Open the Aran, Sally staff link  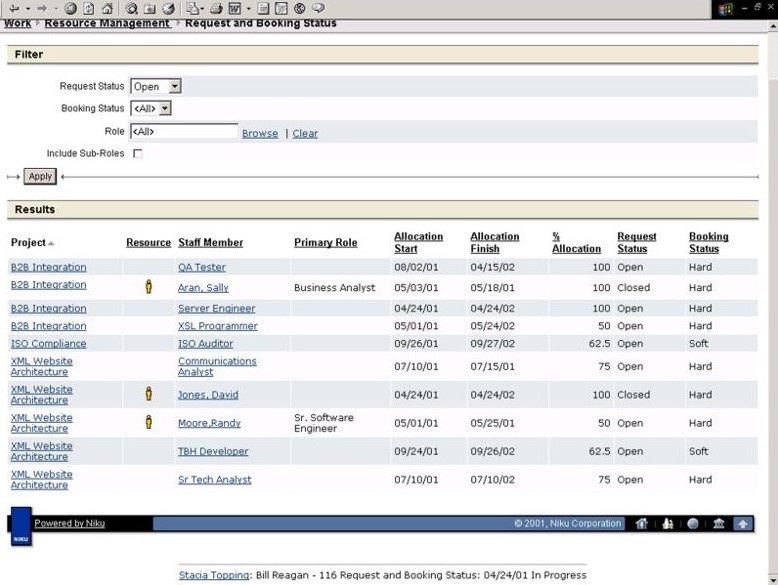point(203,288)
